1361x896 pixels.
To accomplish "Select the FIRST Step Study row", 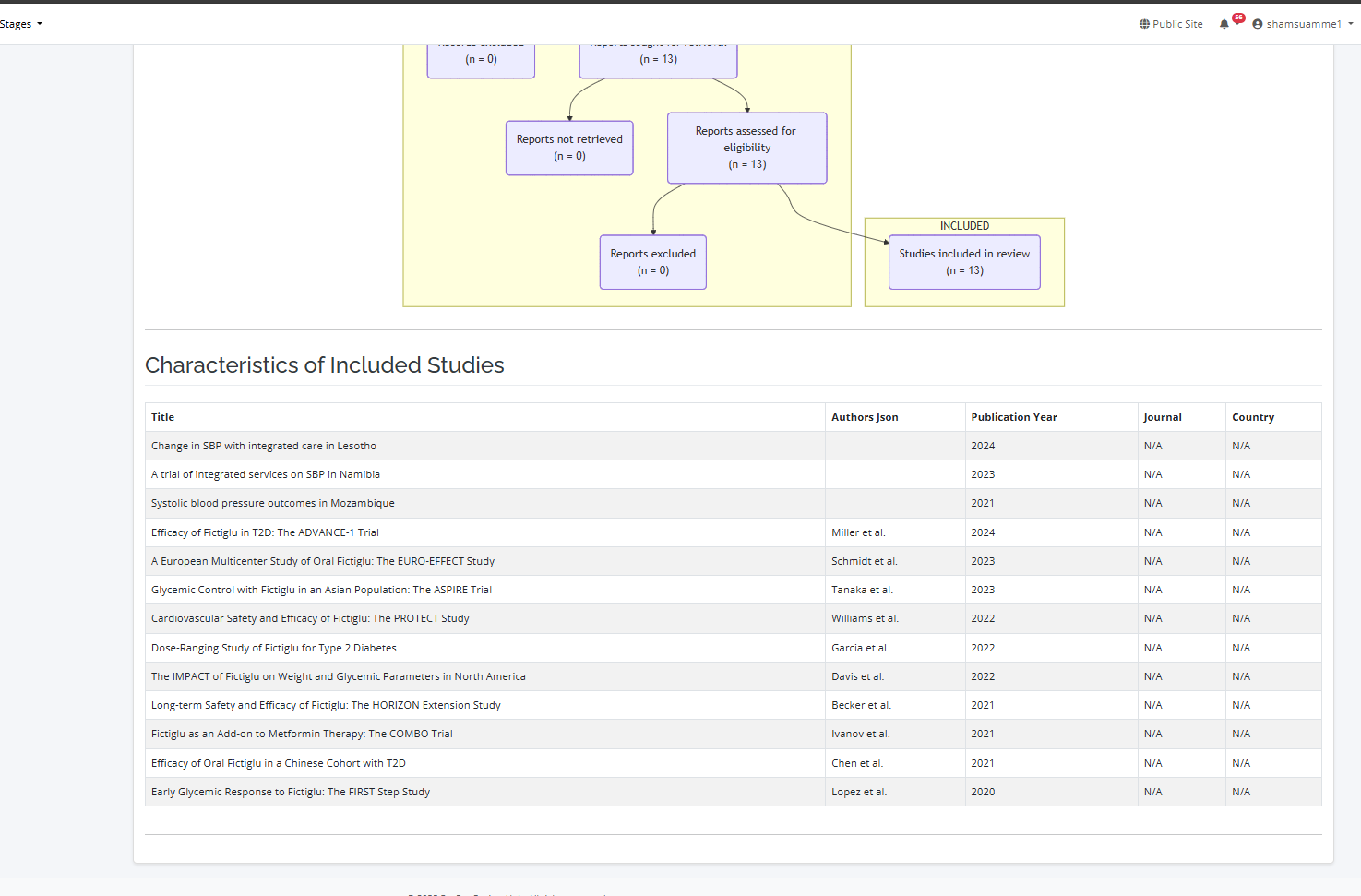I will click(291, 792).
